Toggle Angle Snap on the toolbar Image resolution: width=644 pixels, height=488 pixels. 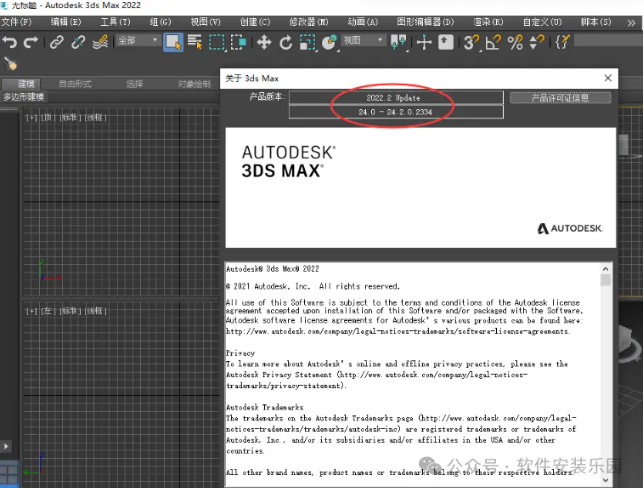(493, 42)
